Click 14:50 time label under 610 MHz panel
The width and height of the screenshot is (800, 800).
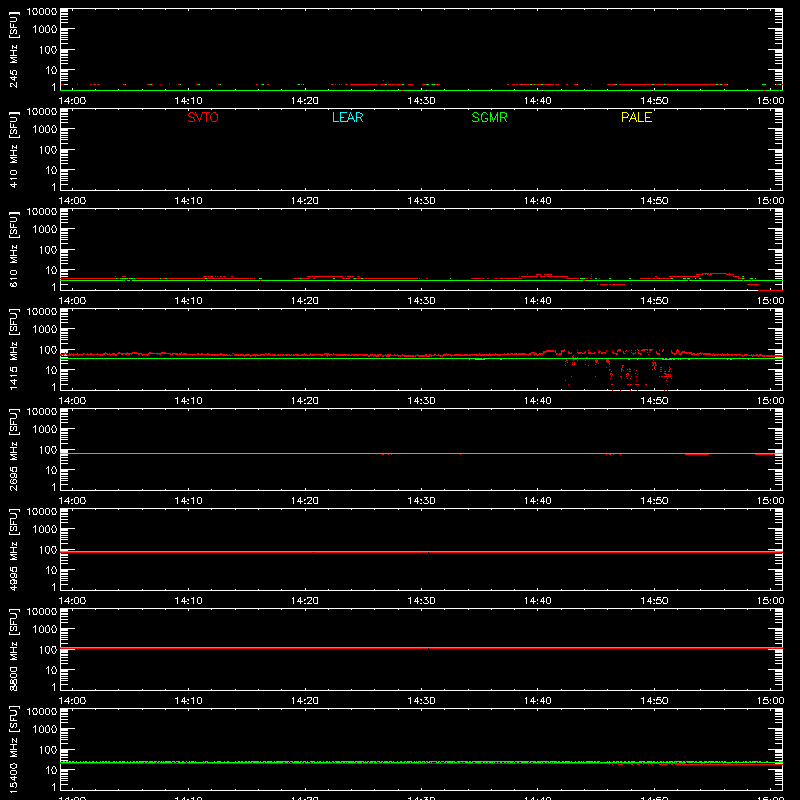coord(654,301)
